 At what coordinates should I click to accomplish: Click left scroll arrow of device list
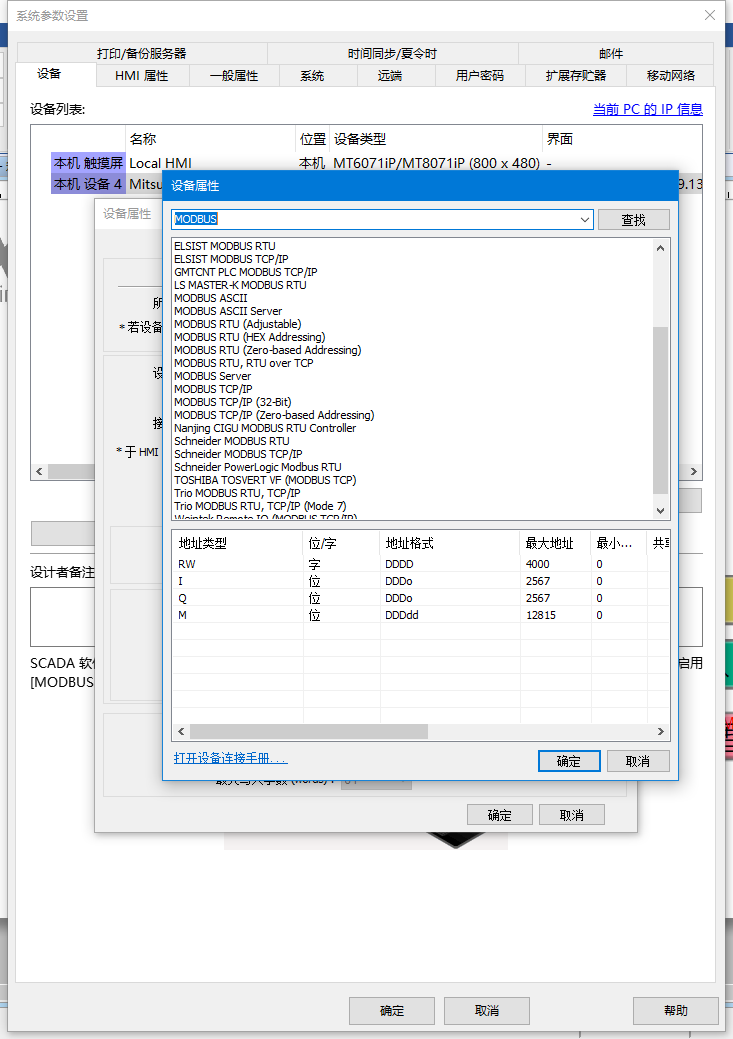tap(39, 471)
